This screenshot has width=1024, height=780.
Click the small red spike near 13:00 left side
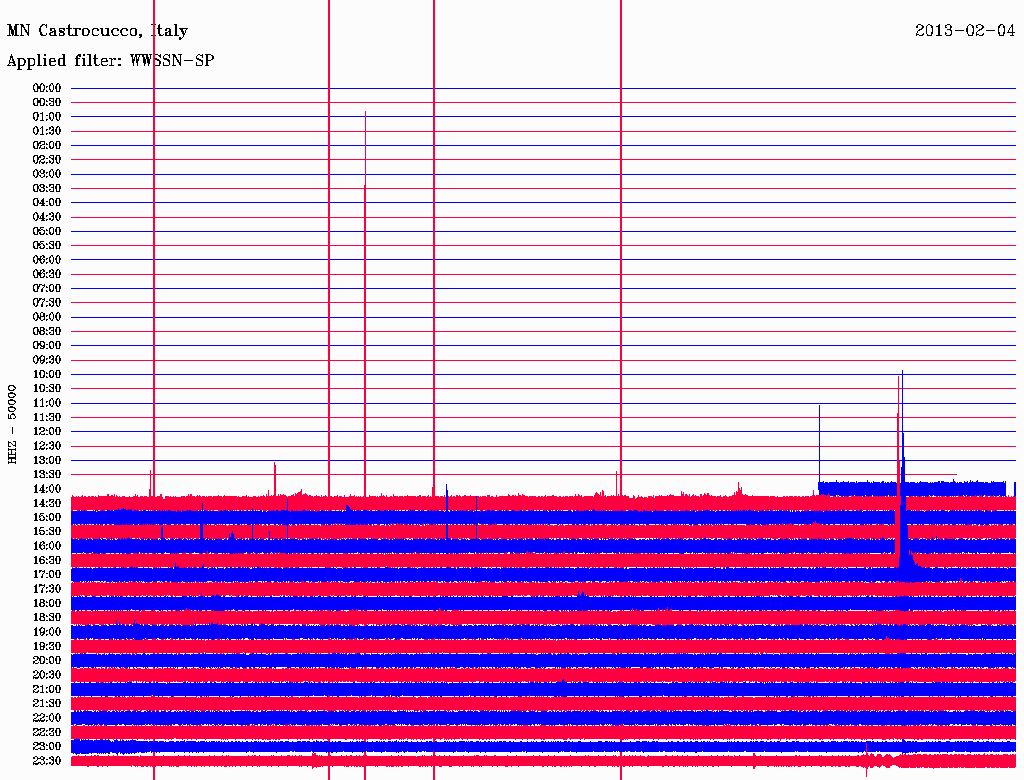275,478
